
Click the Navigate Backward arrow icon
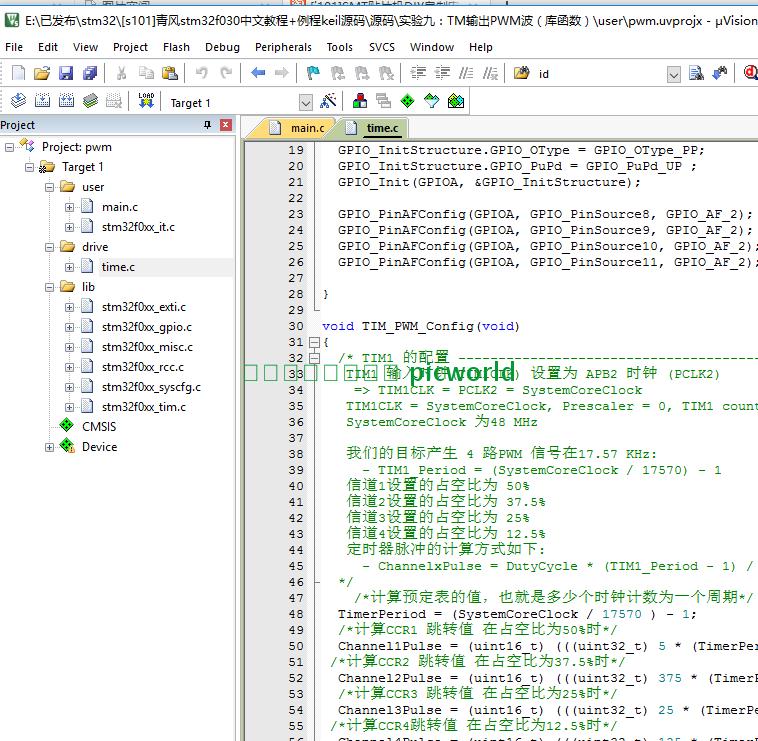258,73
